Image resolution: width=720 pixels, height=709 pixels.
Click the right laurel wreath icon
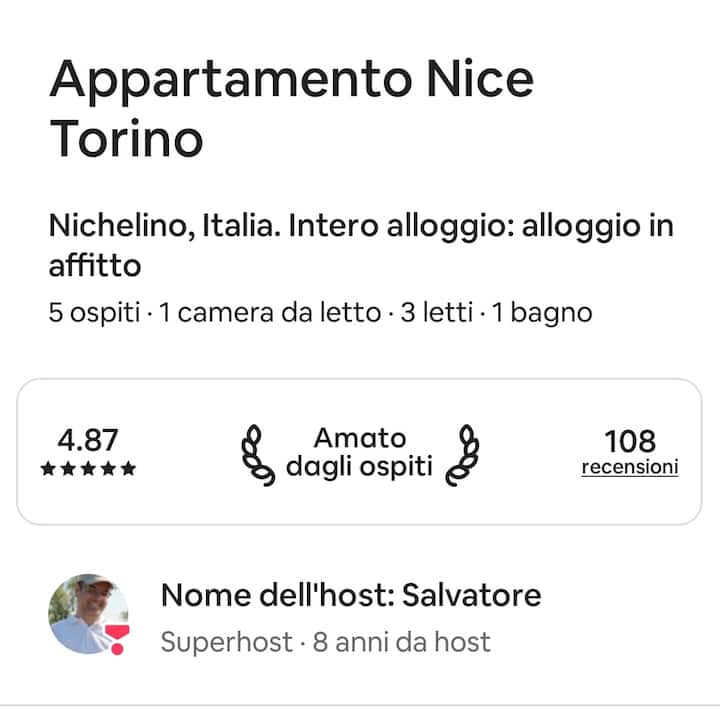(x=462, y=455)
